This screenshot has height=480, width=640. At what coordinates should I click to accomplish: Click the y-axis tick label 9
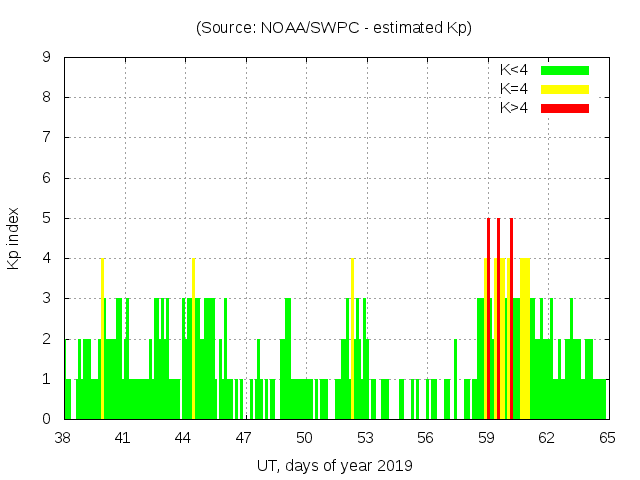pyautogui.click(x=47, y=58)
